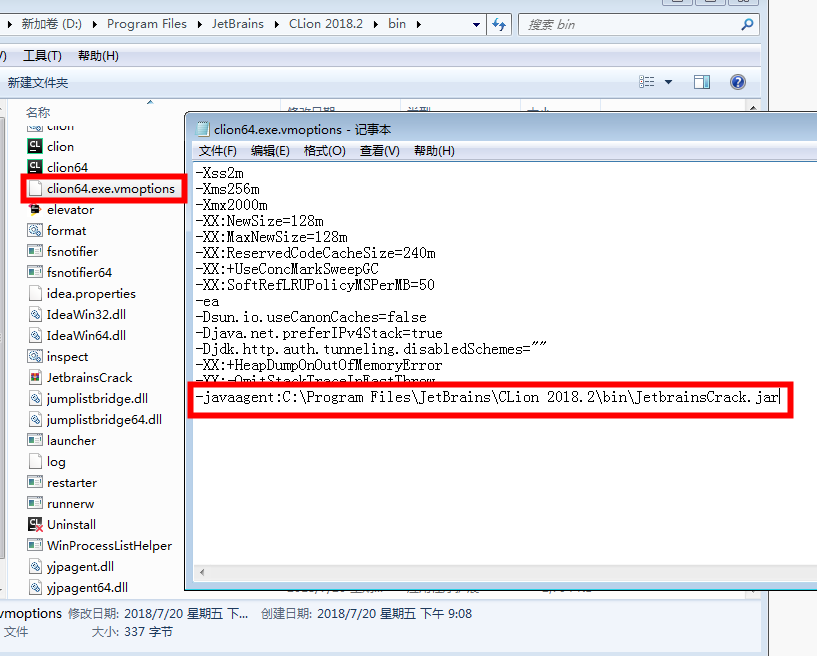
Task: Select the WinProcessListHelper executable icon
Action: tap(35, 546)
